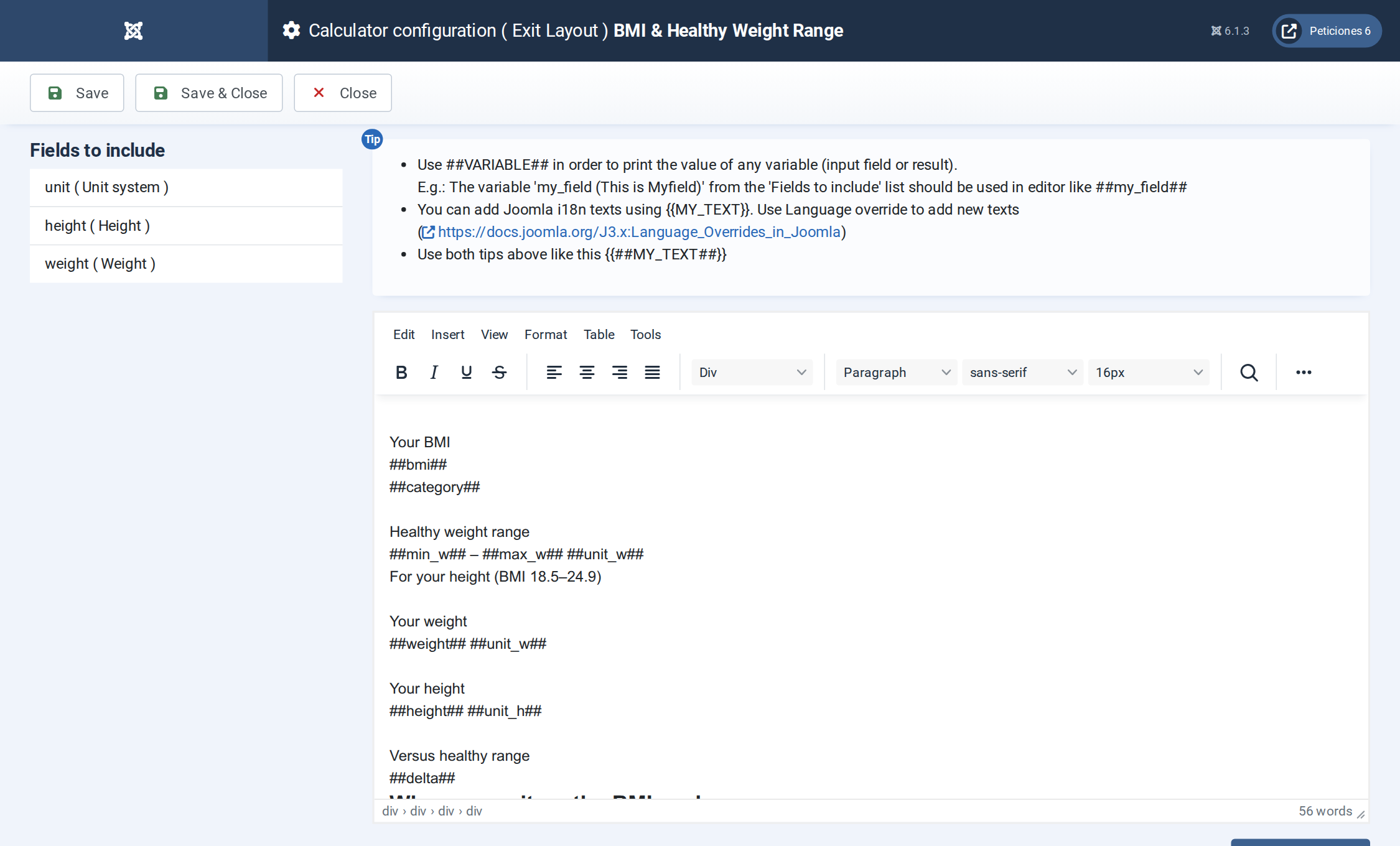Viewport: 1400px width, 846px height.
Task: Open the Div blocks dropdown
Action: (752, 372)
